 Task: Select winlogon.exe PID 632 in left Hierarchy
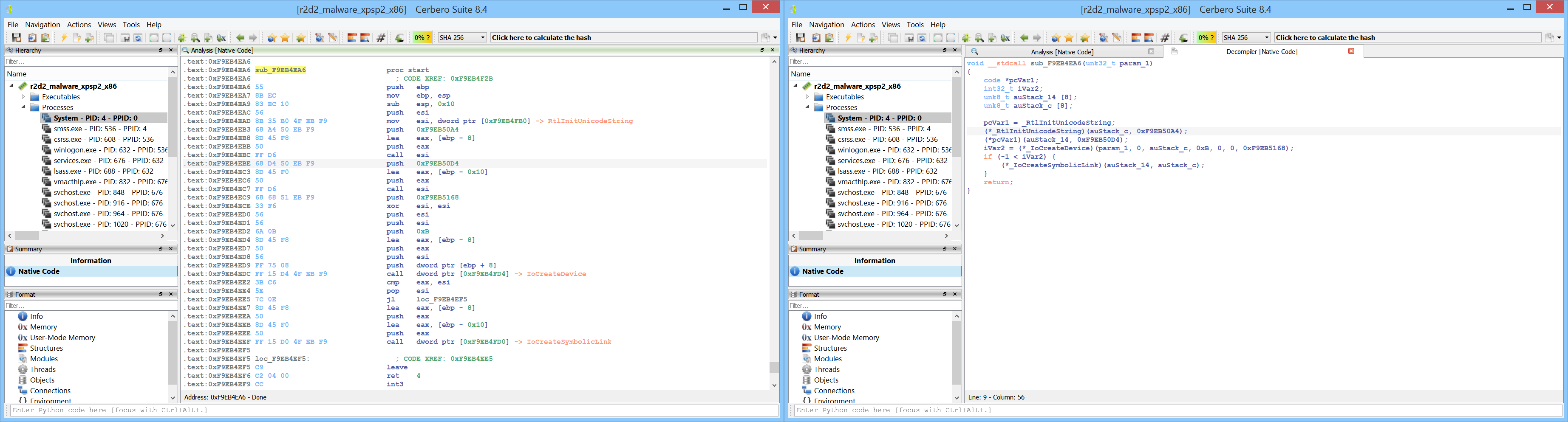(x=104, y=150)
